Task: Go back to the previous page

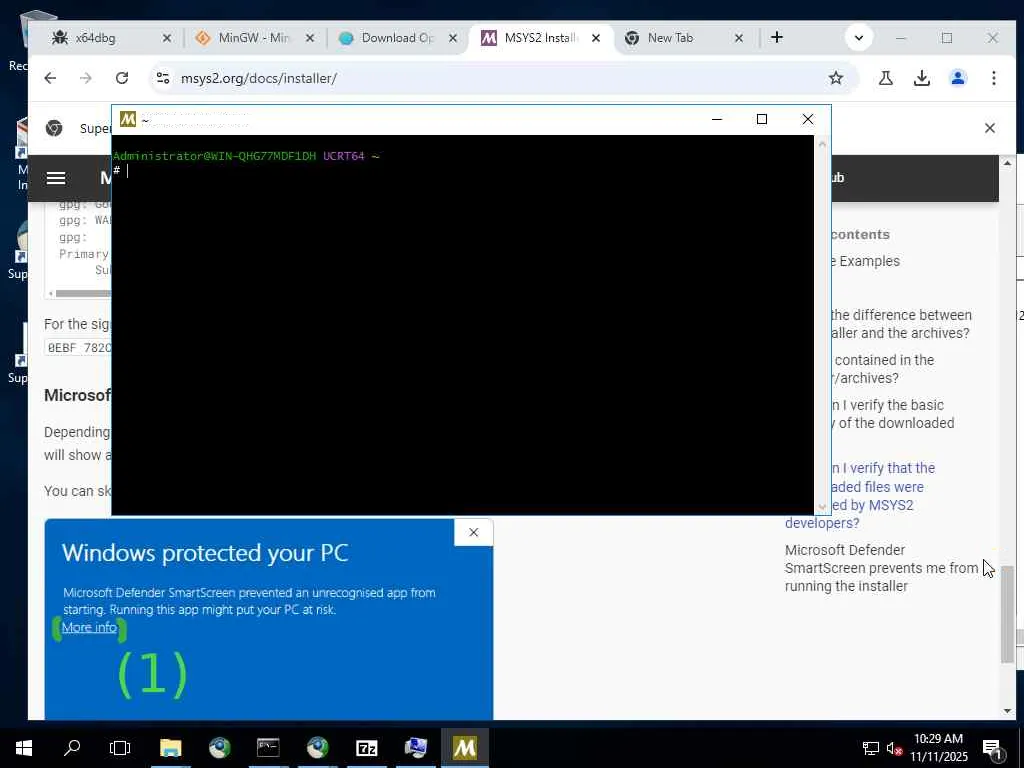Action: coord(50,78)
